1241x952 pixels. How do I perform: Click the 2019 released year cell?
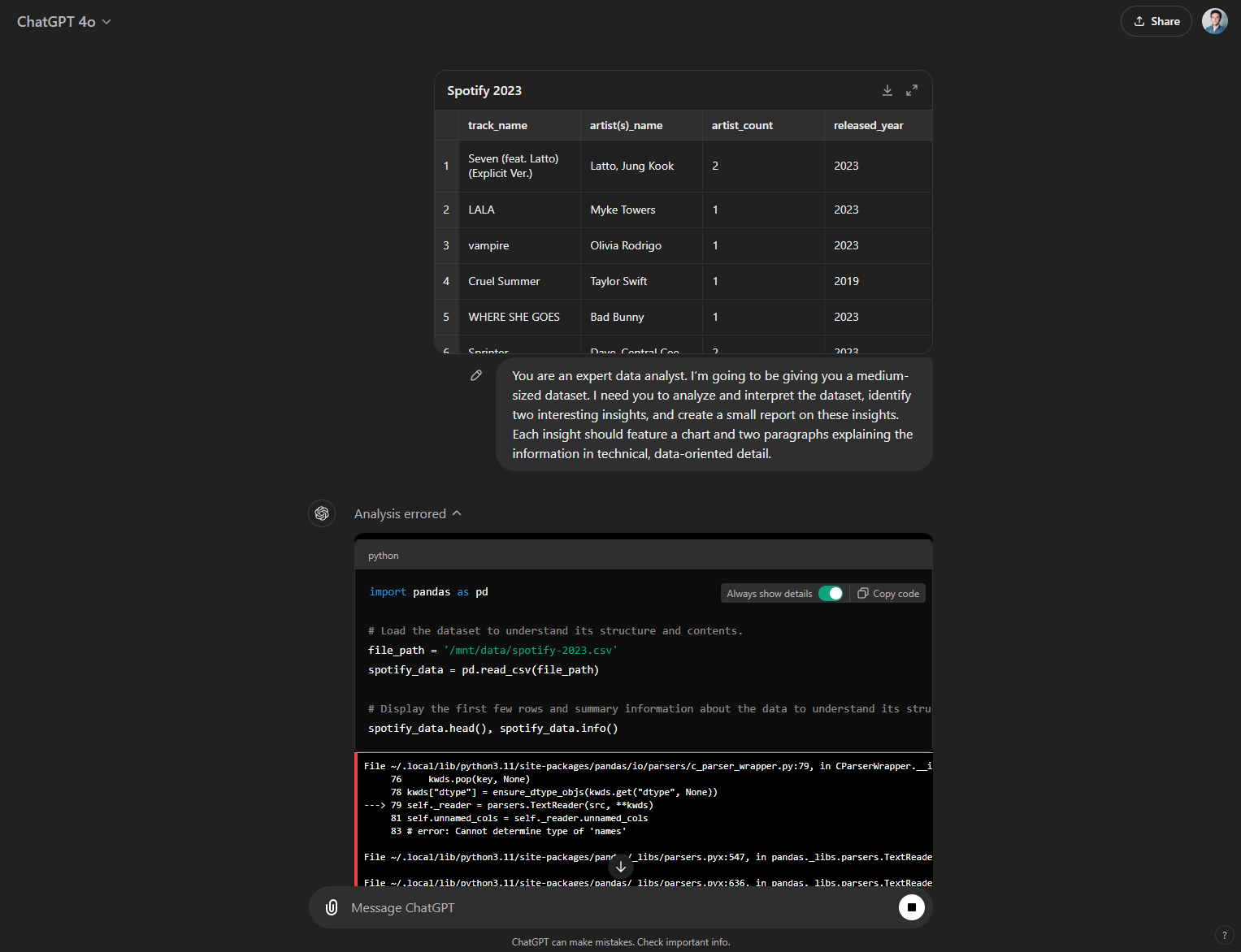879,281
